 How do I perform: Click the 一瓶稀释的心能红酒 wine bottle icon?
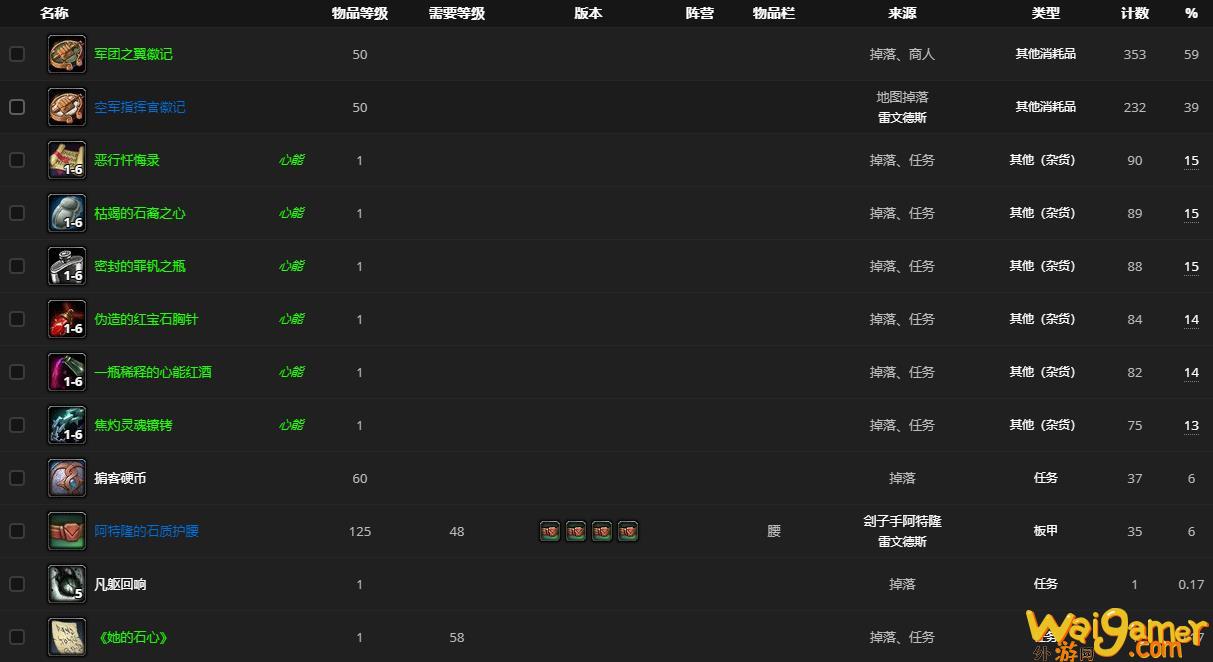click(67, 372)
